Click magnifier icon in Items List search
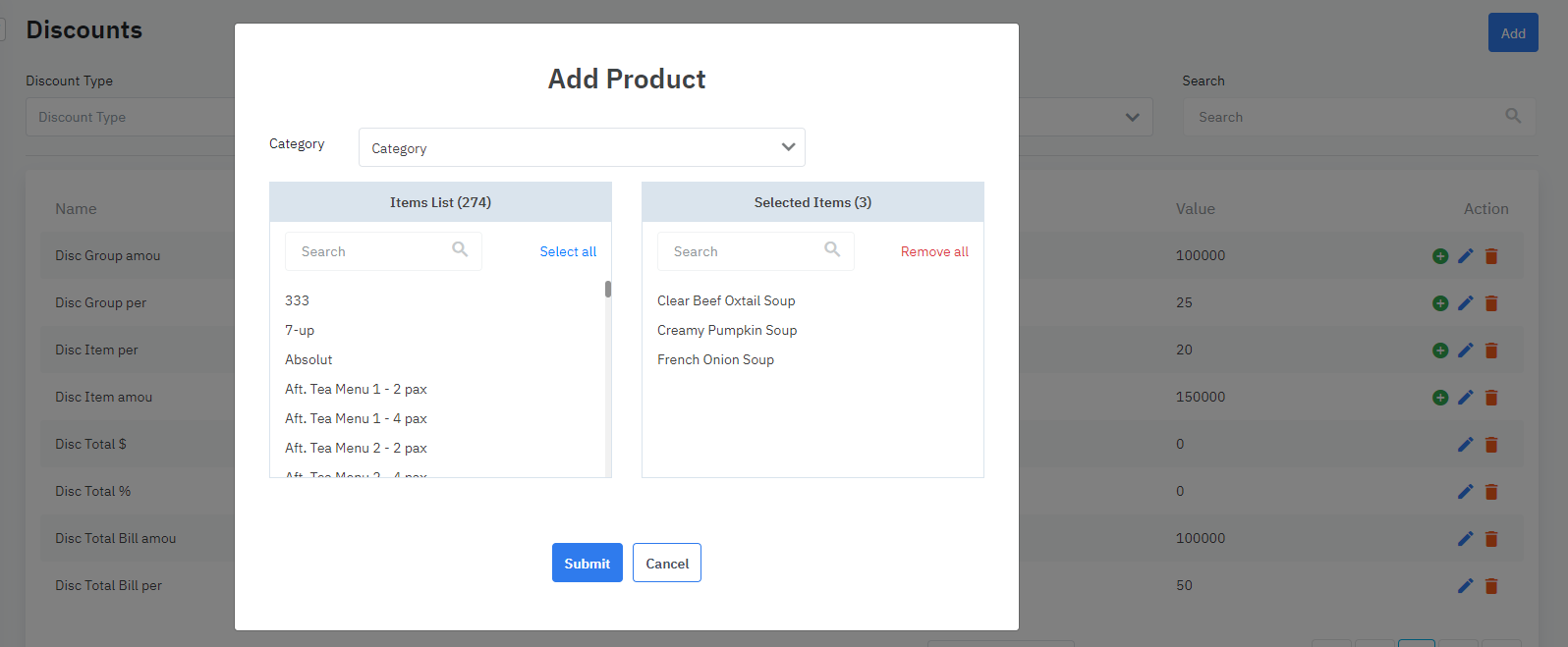The width and height of the screenshot is (1568, 647). pyautogui.click(x=460, y=249)
